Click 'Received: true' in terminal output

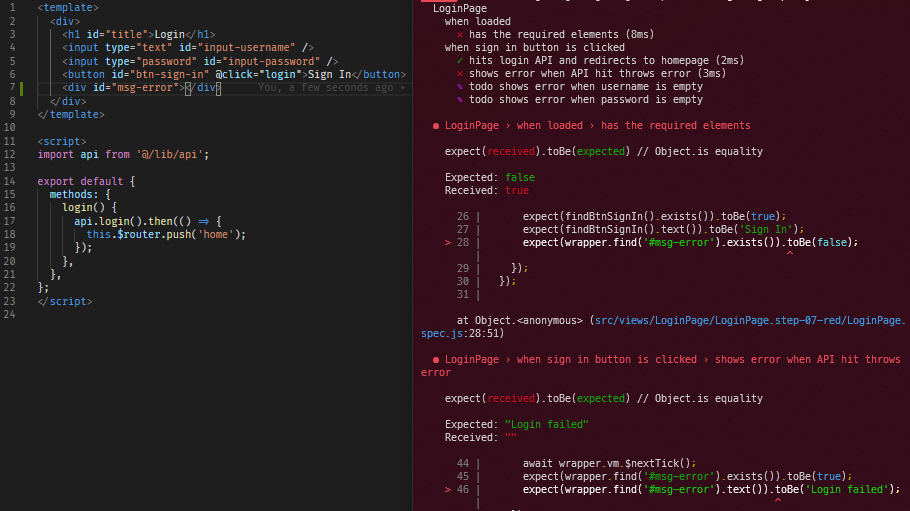(487, 190)
